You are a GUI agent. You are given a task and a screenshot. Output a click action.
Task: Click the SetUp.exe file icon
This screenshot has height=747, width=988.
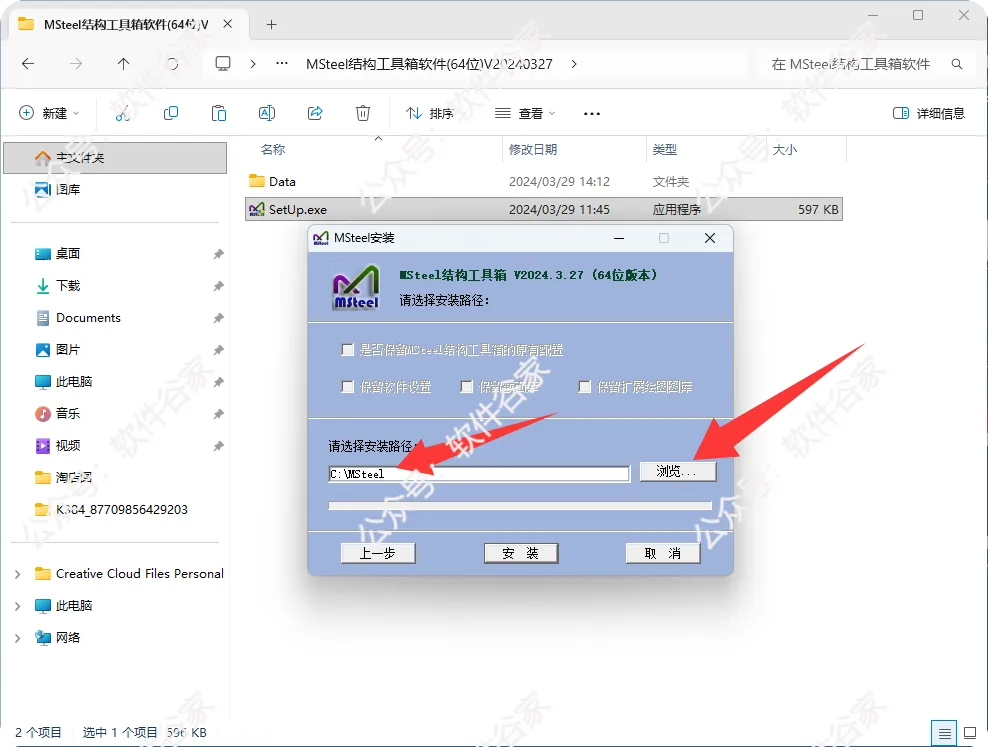[256, 210]
